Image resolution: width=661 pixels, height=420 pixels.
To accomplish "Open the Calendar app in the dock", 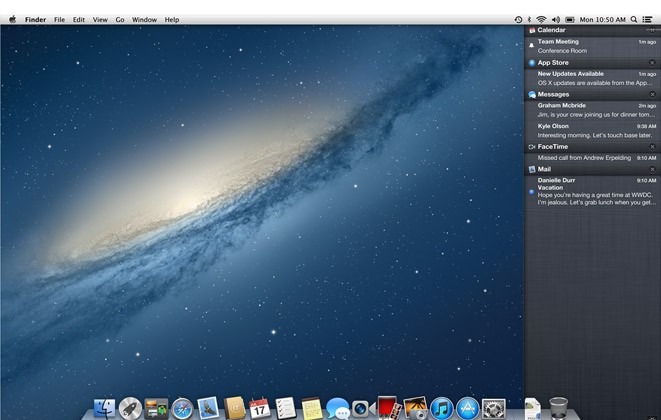I will pos(260,408).
